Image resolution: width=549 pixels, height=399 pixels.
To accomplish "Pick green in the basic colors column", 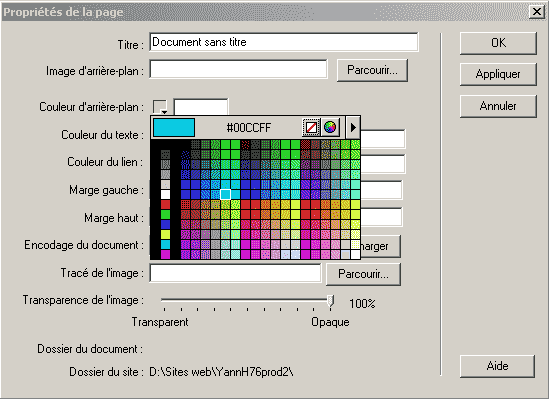I will click(165, 214).
